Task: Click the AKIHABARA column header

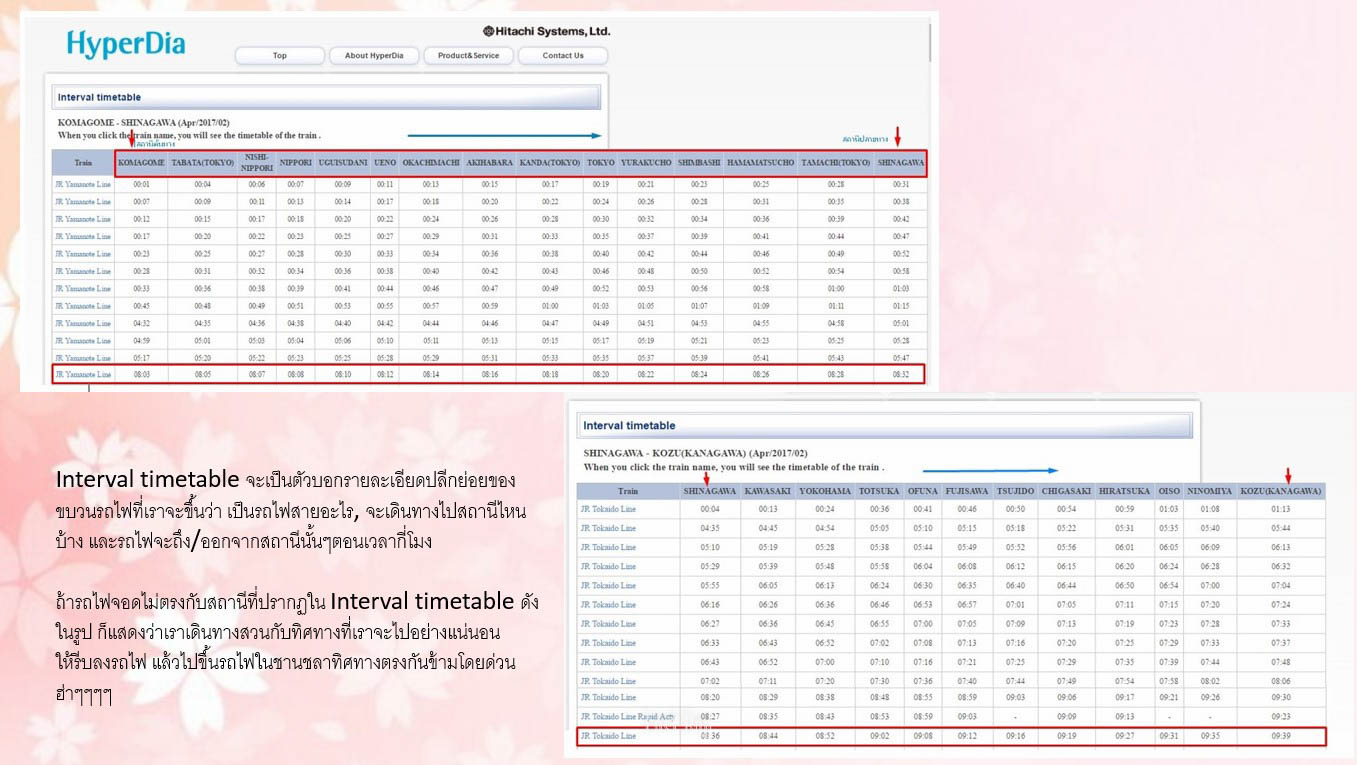Action: coord(490,162)
